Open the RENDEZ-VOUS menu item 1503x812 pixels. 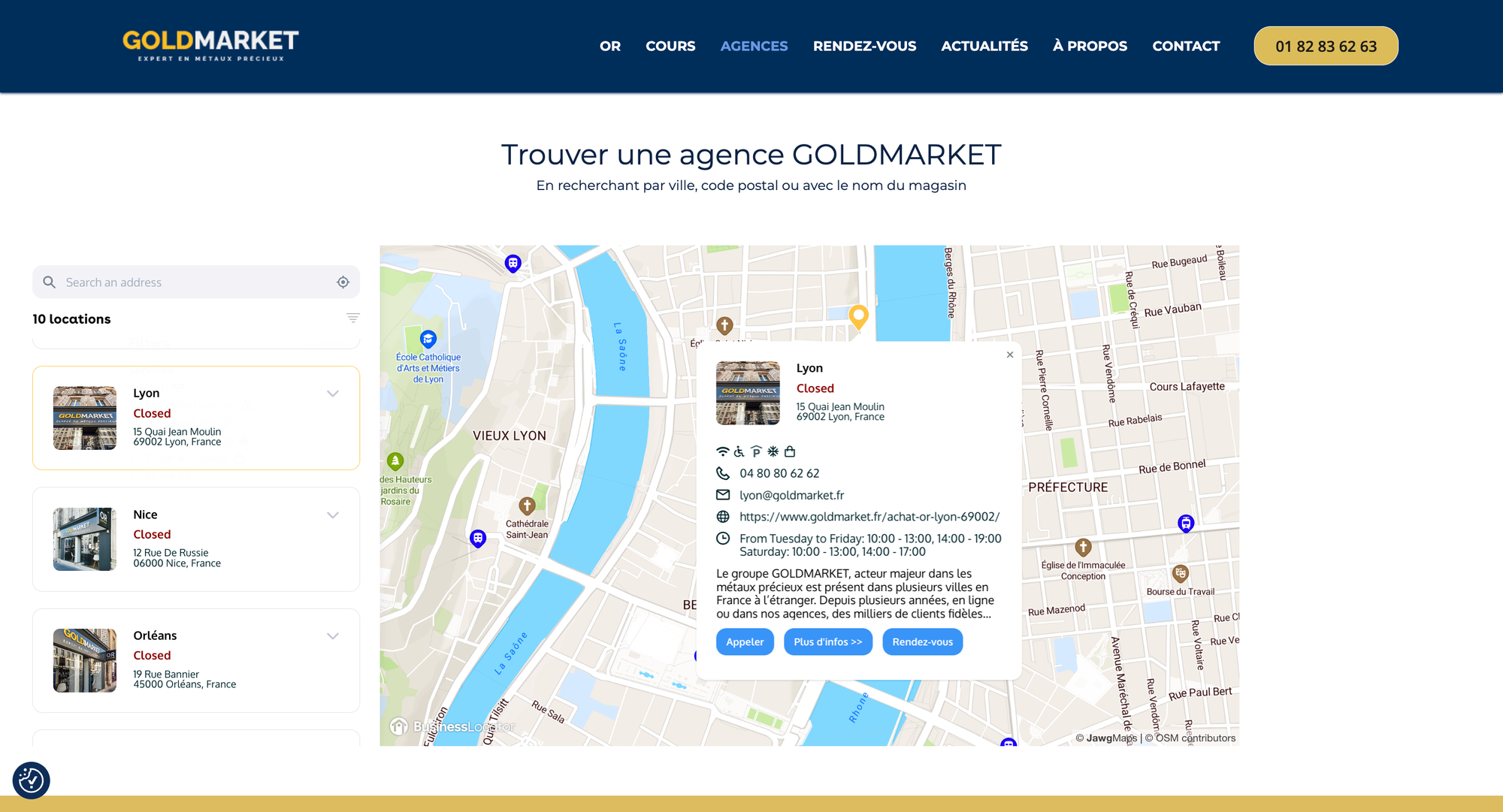[864, 47]
